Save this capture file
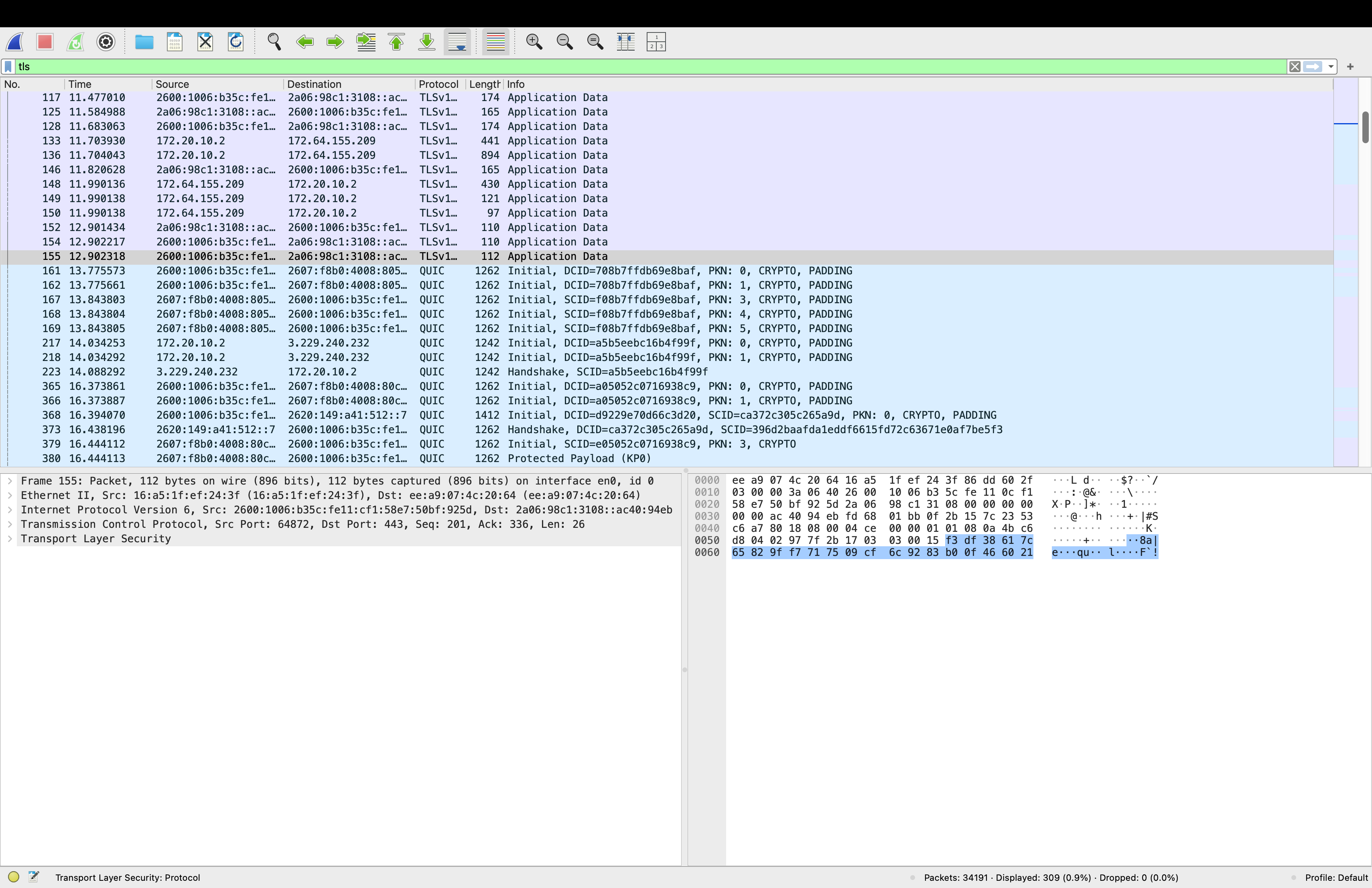The image size is (1372, 888). [175, 42]
